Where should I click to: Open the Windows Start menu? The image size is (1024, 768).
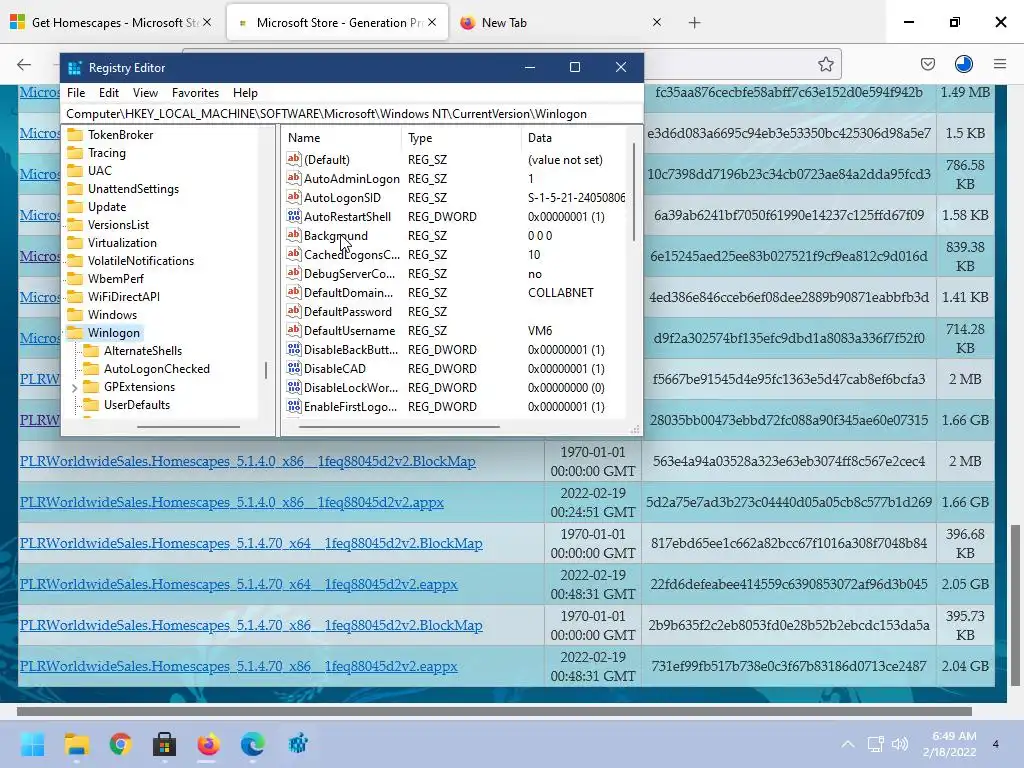[x=33, y=744]
